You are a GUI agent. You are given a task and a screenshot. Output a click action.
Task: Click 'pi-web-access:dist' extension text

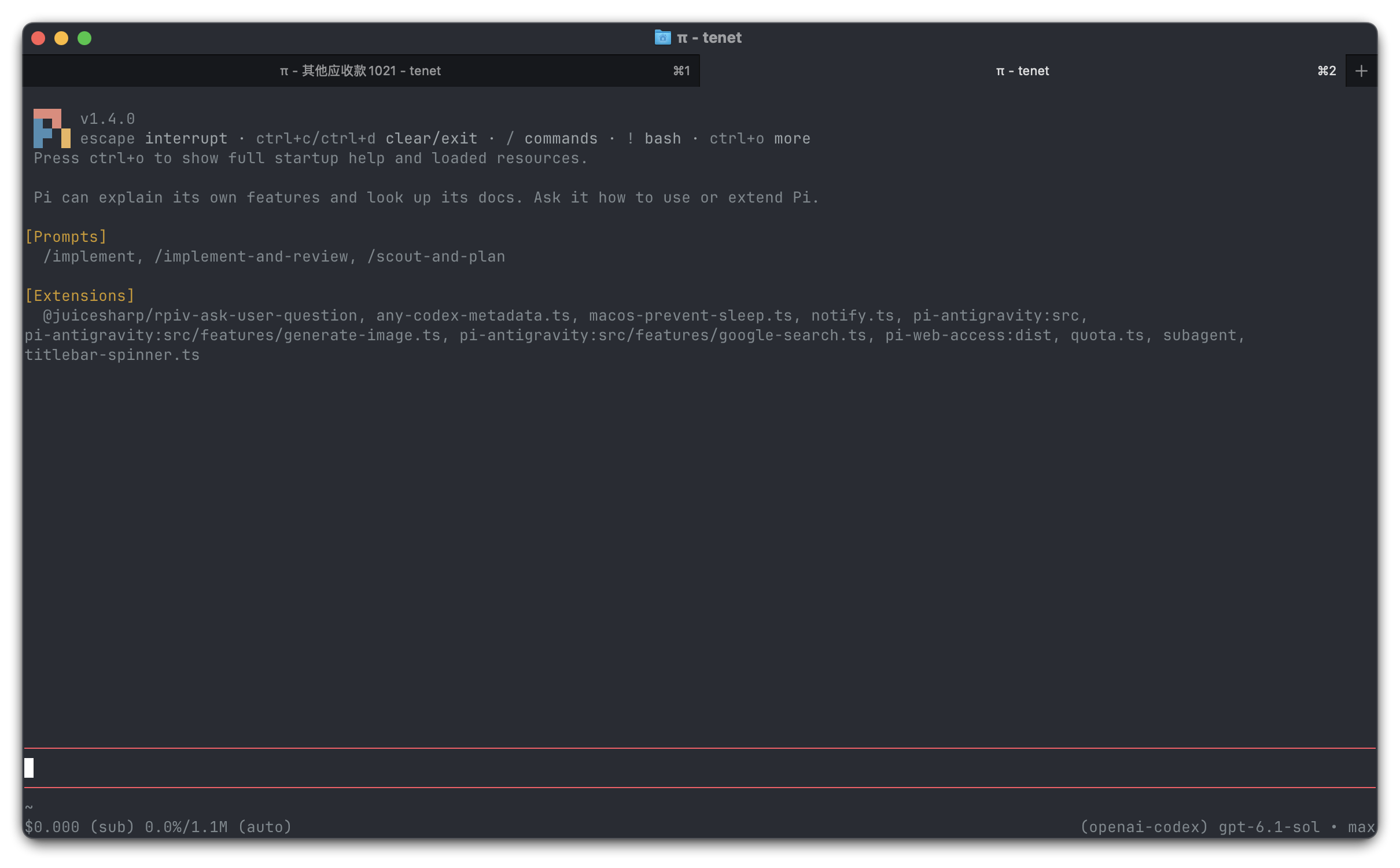coord(968,335)
